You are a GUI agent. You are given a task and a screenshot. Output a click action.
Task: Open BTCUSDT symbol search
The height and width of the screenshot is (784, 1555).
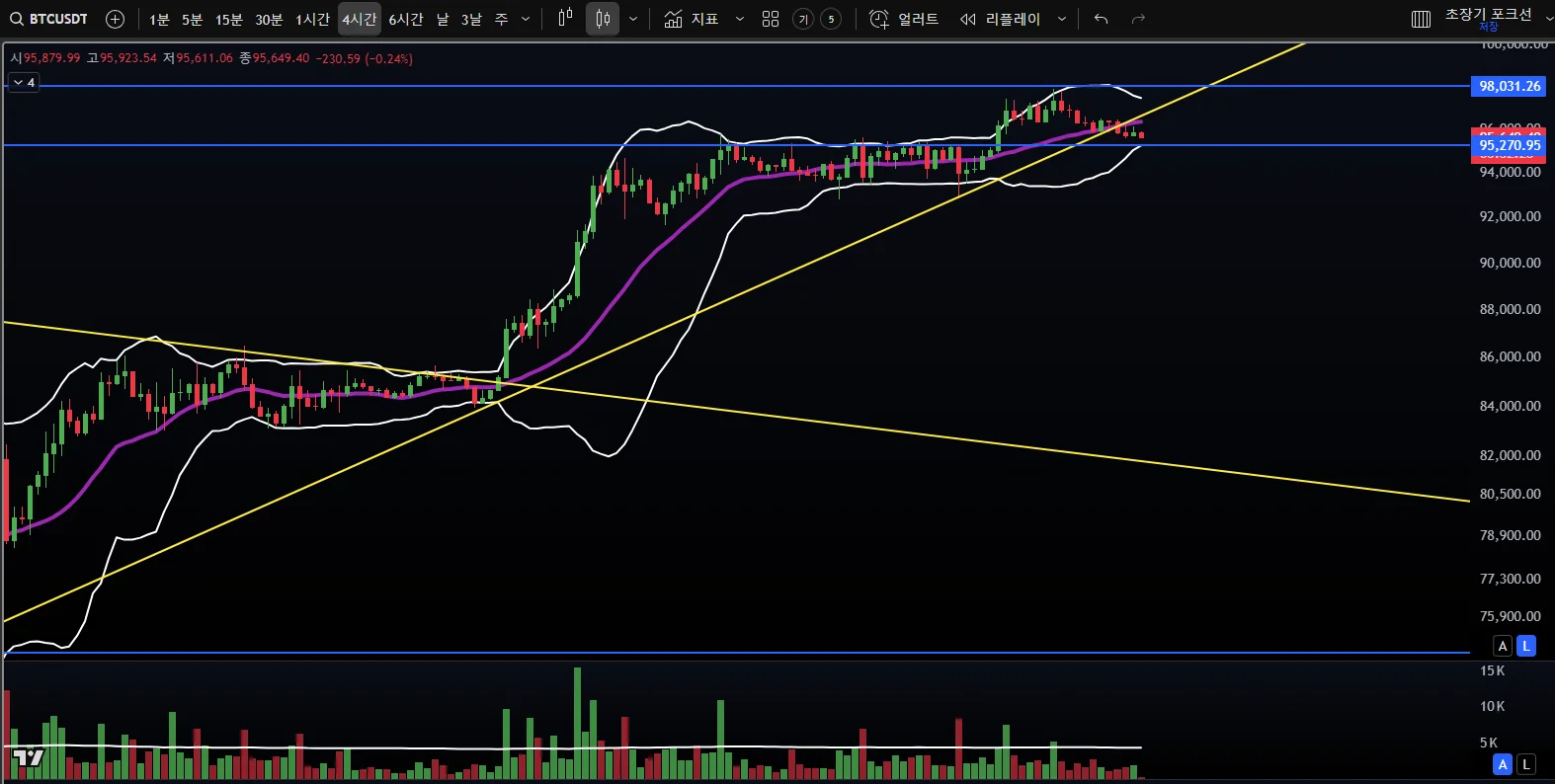[49, 19]
